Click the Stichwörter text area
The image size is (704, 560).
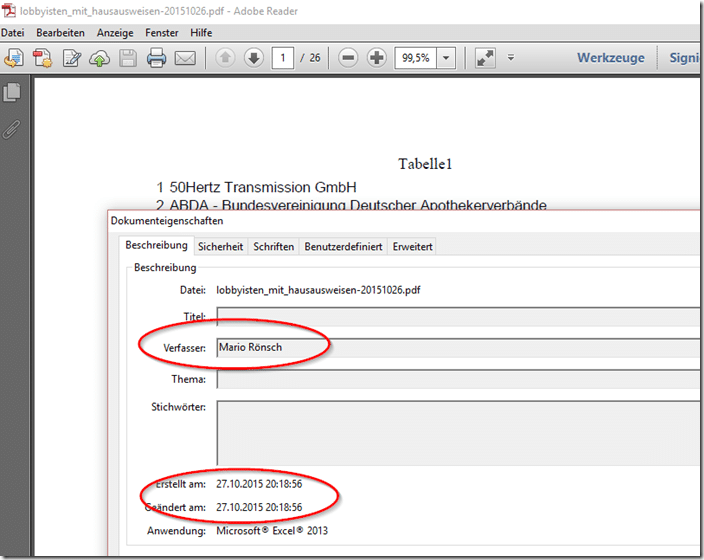[x=458, y=433]
